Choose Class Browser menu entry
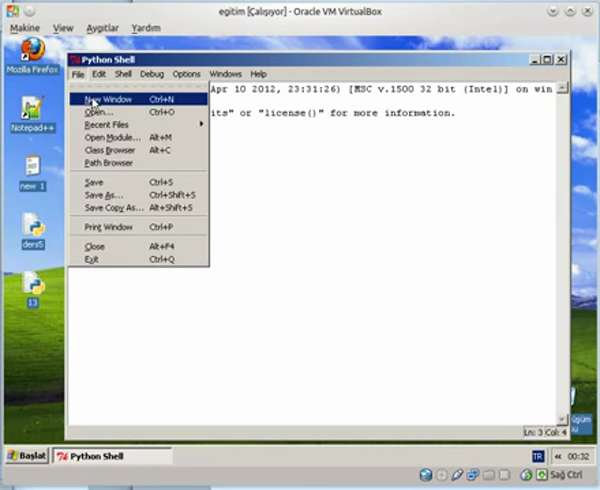This screenshot has height=490, width=600. click(x=139, y=150)
